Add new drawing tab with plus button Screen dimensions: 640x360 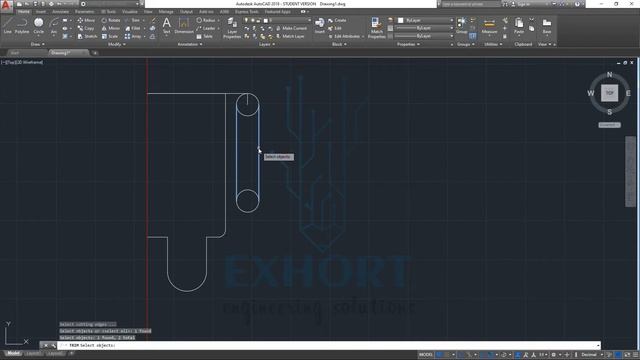[95, 53]
